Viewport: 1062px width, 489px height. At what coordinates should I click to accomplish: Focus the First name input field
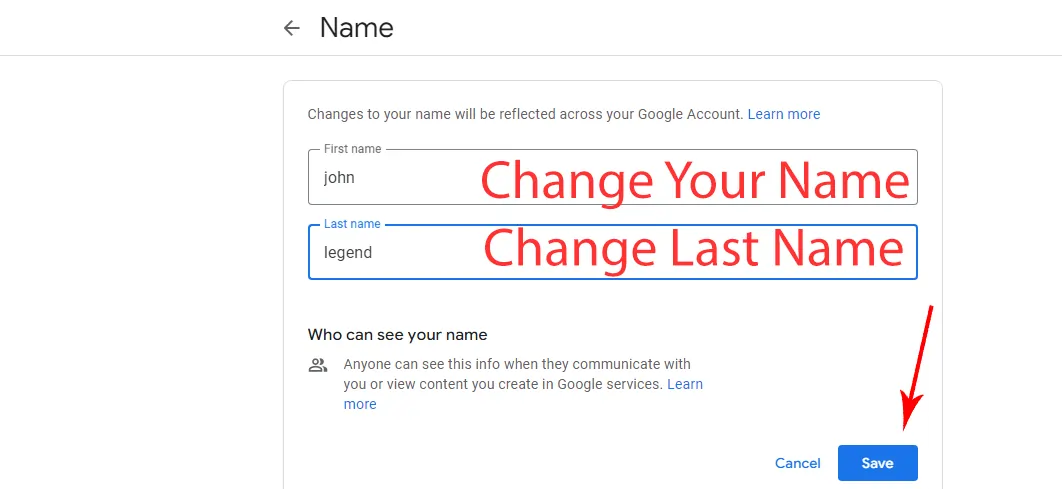[612, 177]
